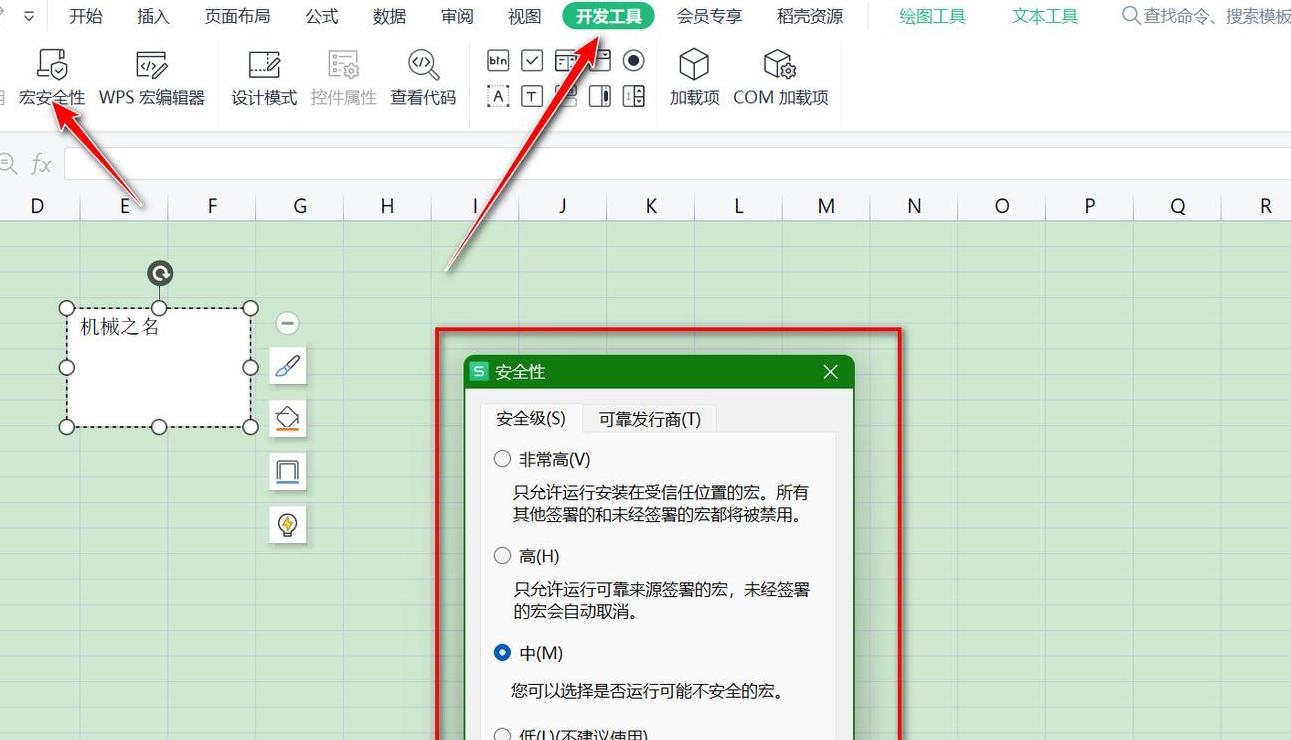Select column L header

(739, 206)
